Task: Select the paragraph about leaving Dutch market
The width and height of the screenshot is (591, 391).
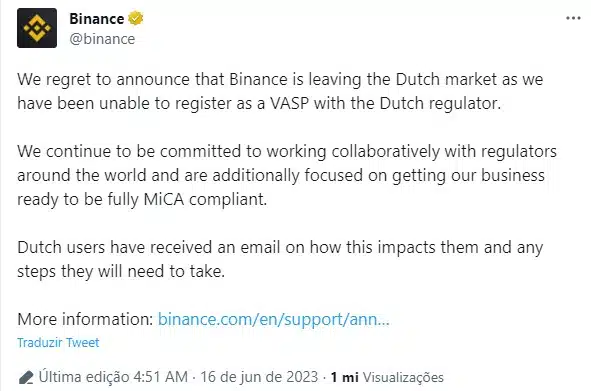Action: click(x=280, y=91)
